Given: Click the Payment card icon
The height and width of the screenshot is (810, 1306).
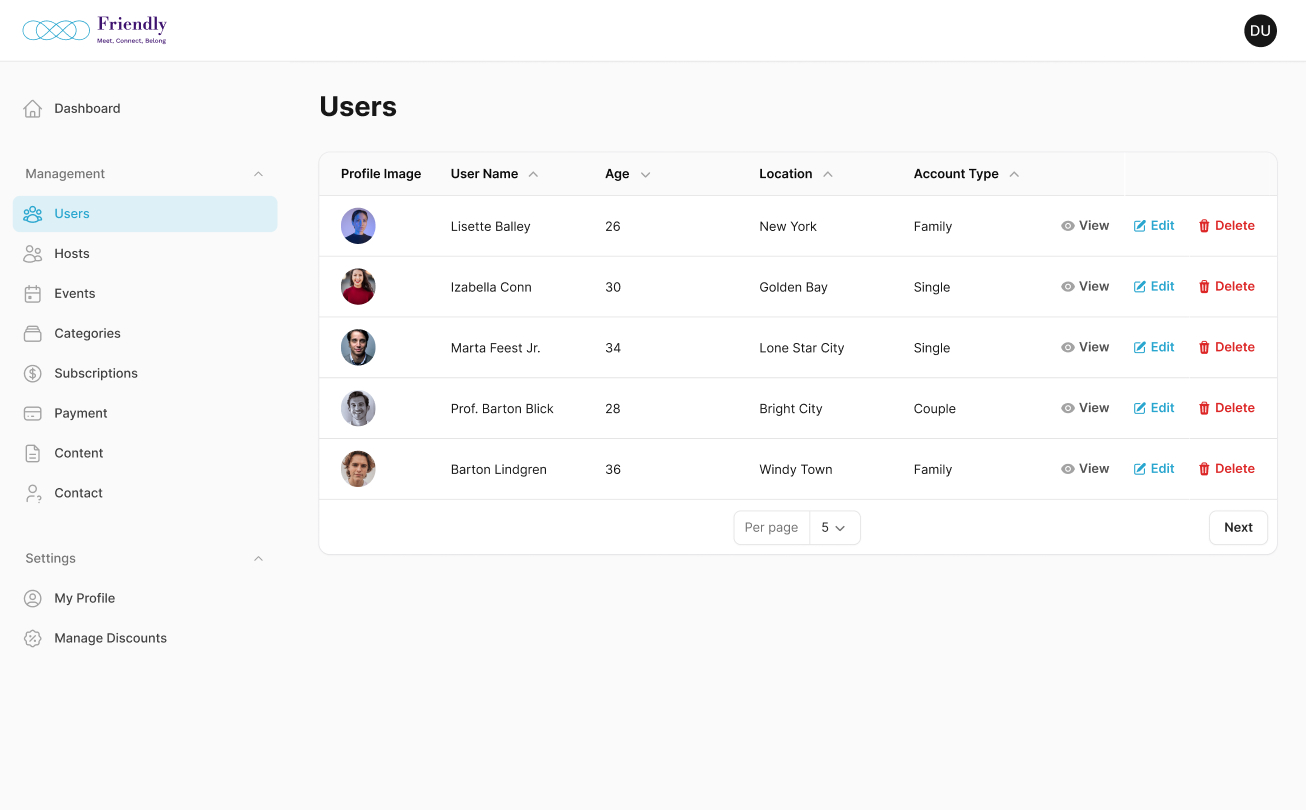Looking at the screenshot, I should click(33, 414).
